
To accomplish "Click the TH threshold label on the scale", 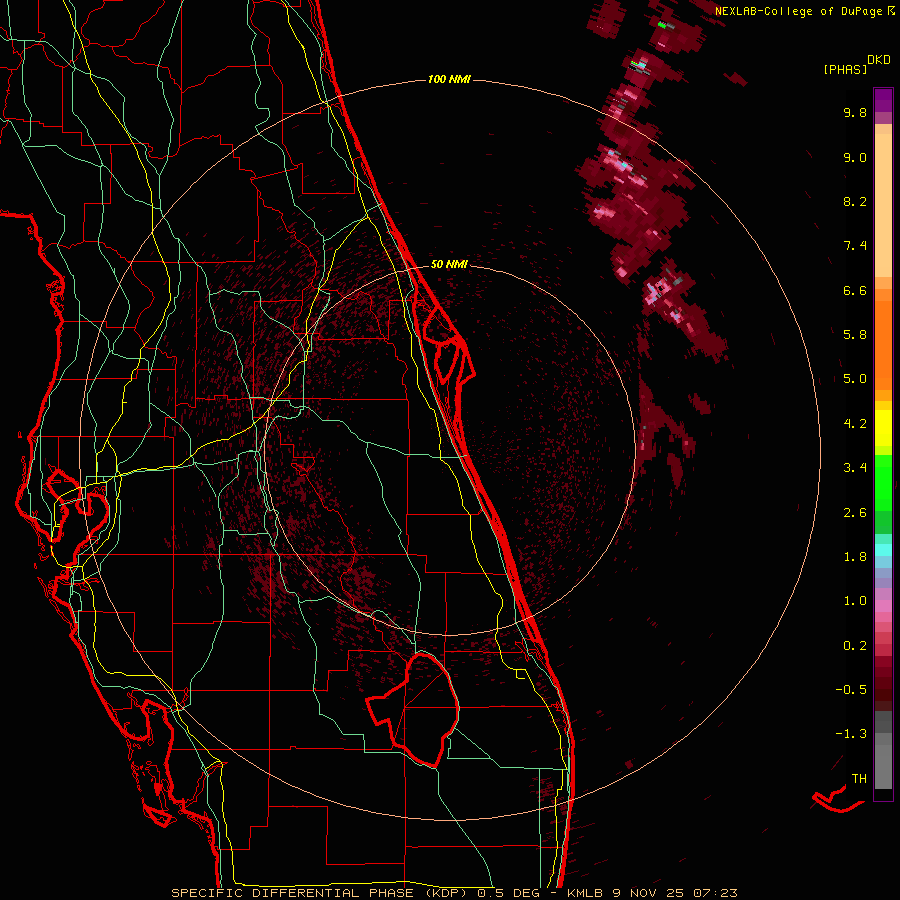I will pos(859,779).
